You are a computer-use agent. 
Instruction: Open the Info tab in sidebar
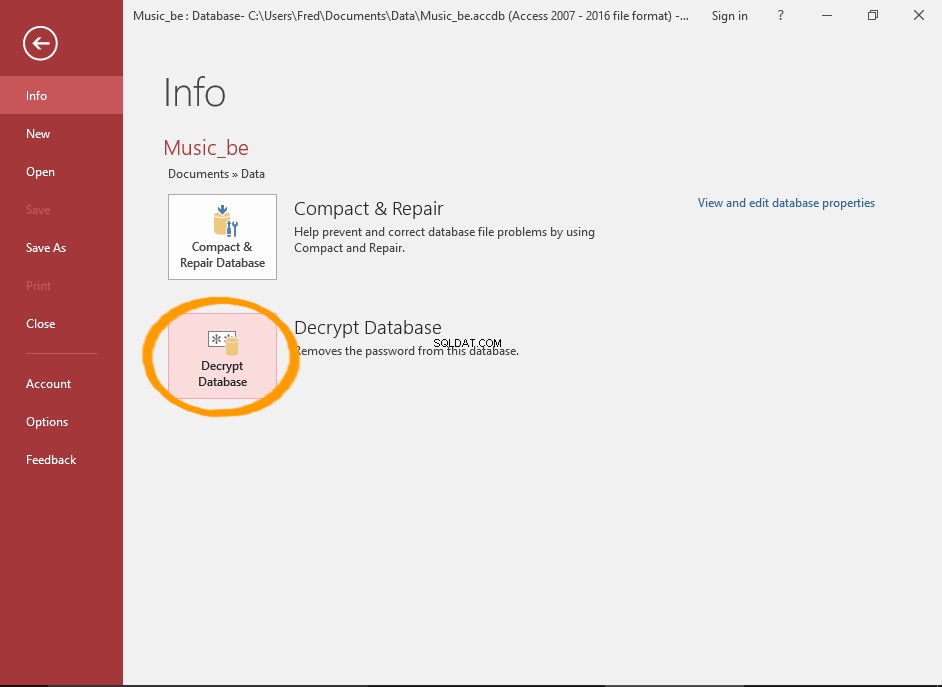pyautogui.click(x=61, y=95)
